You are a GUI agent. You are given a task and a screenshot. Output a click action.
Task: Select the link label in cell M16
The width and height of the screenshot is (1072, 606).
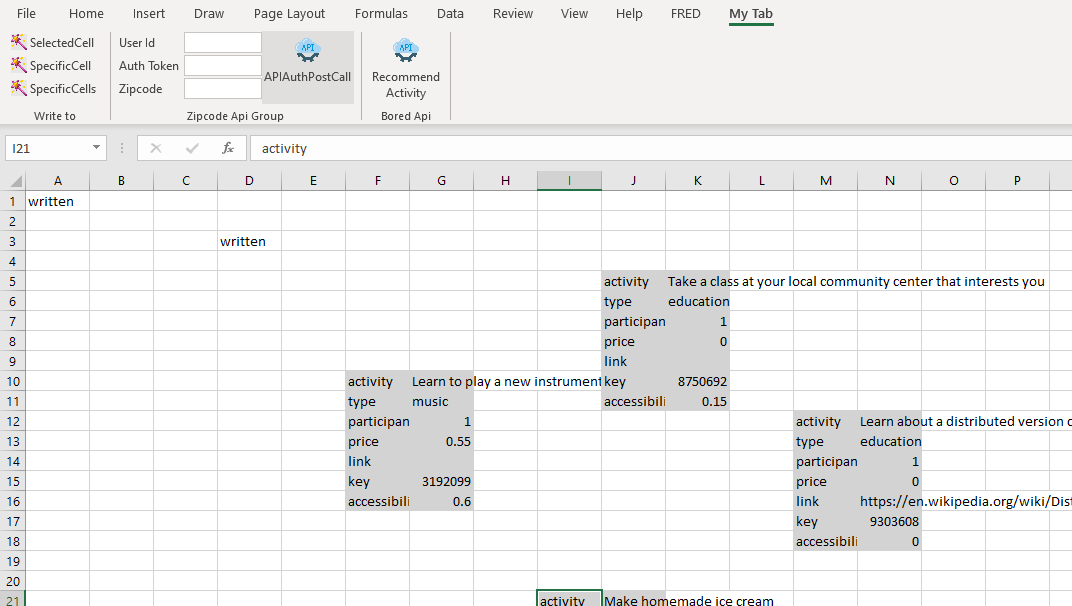click(x=826, y=501)
